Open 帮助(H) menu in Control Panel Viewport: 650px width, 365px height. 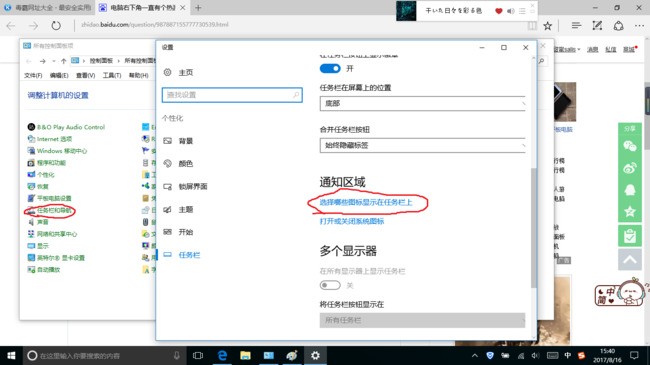click(x=138, y=75)
